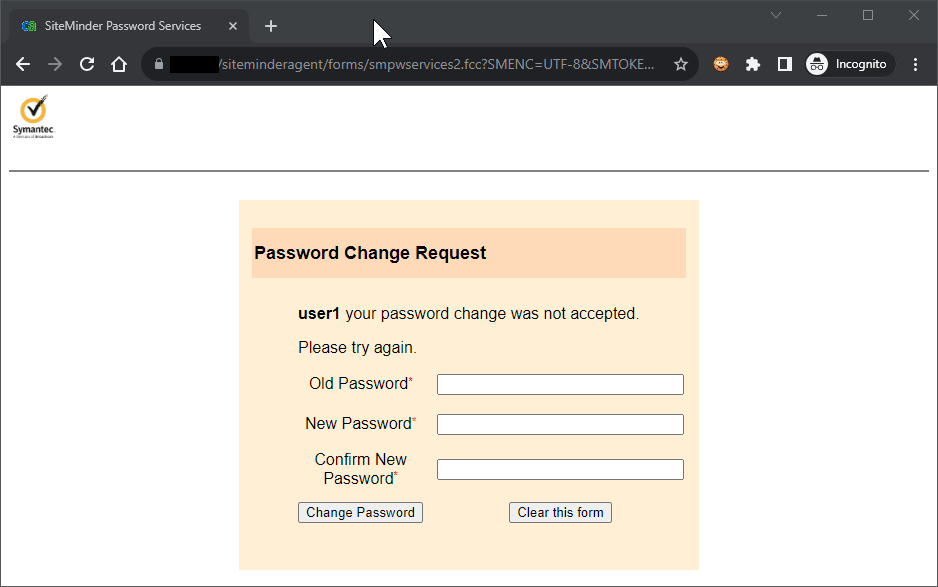
Task: Open the monkey extension icon
Action: (x=721, y=64)
